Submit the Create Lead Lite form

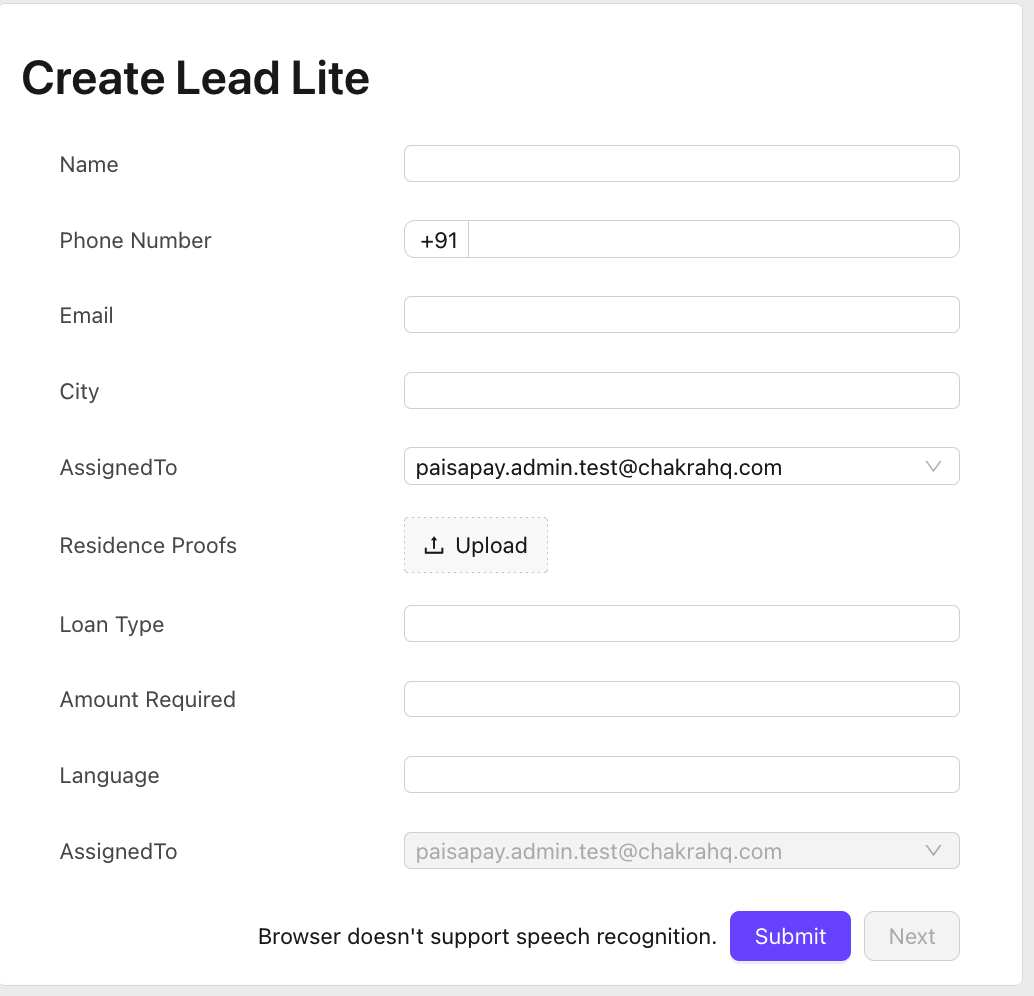[790, 937]
